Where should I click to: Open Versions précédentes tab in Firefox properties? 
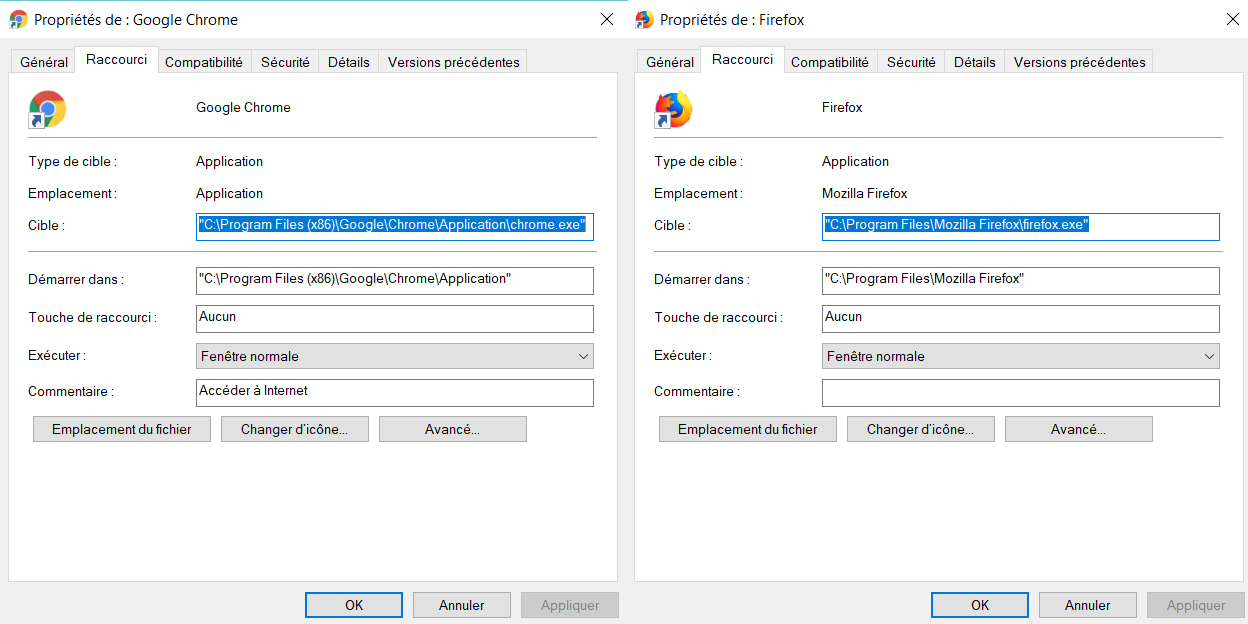pyautogui.click(x=1080, y=62)
